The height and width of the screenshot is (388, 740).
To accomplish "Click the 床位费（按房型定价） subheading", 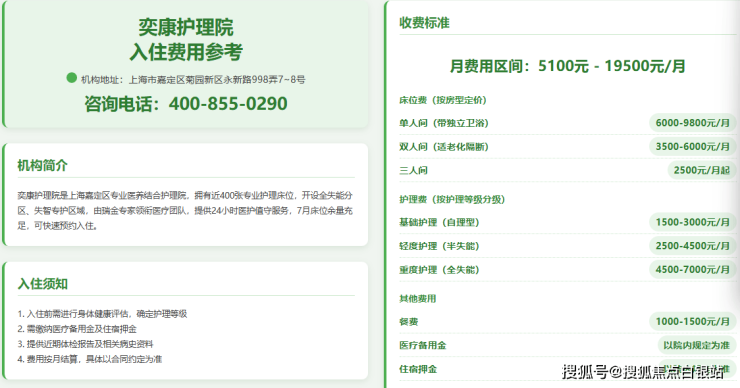I will click(x=443, y=100).
